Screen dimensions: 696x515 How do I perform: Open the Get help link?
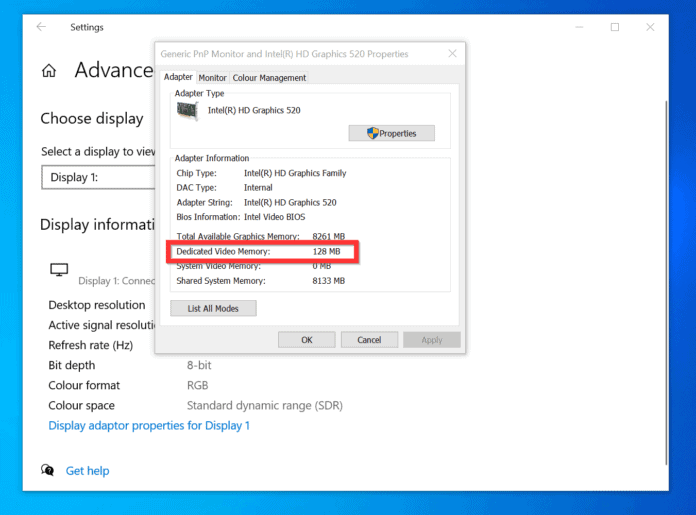87,471
